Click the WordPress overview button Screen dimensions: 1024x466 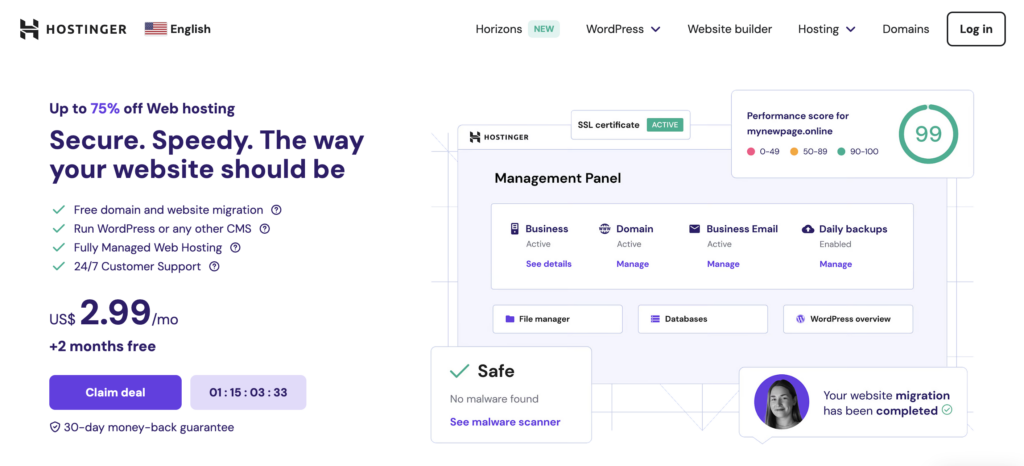[848, 319]
